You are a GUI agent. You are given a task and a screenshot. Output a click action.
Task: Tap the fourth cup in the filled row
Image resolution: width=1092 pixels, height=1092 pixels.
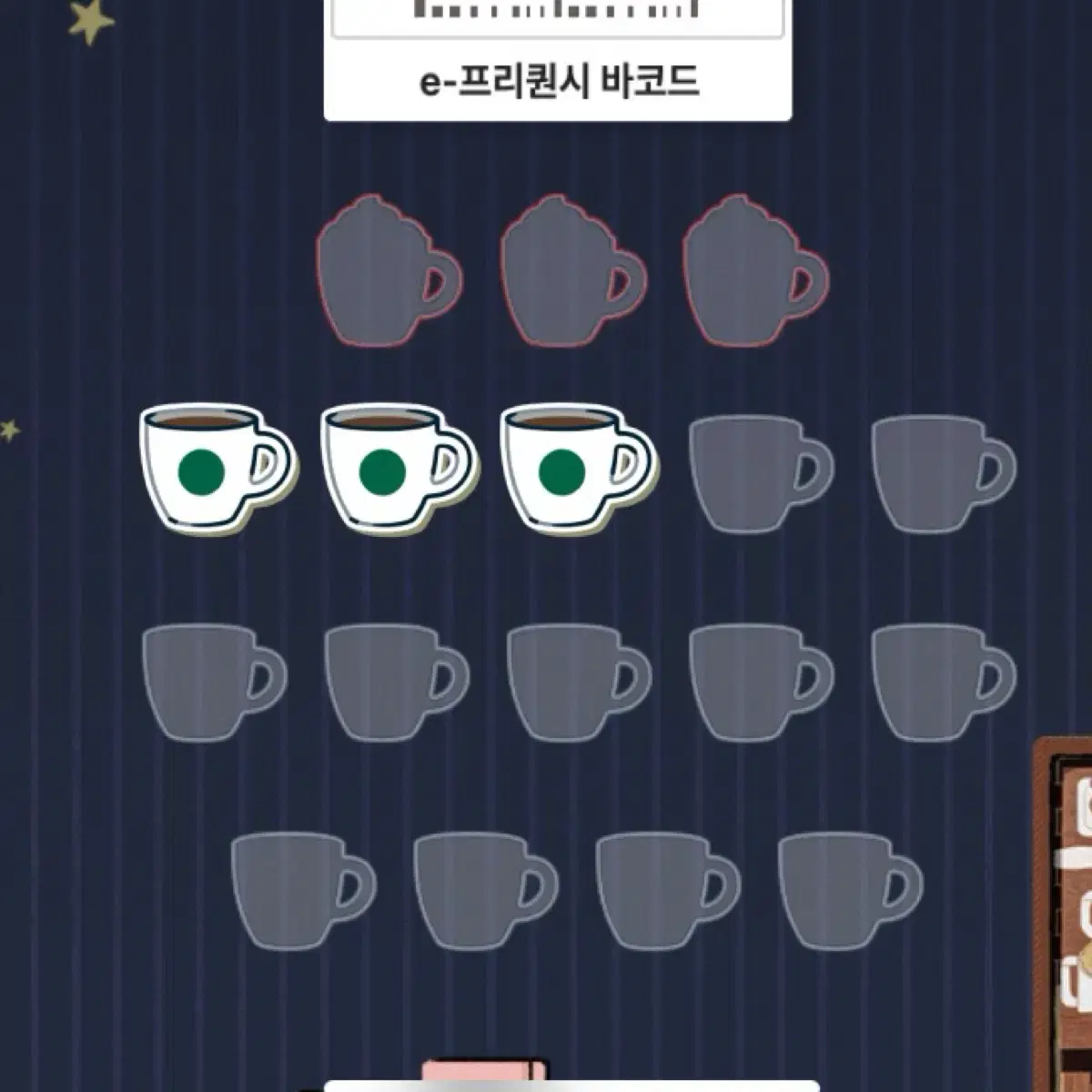click(x=761, y=473)
